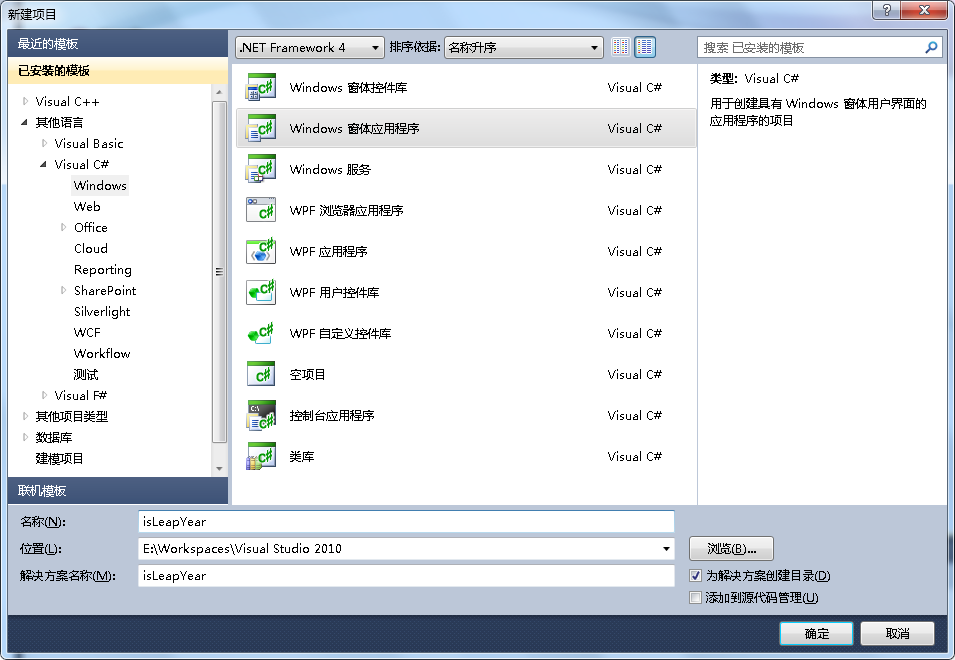The height and width of the screenshot is (660, 955).
Task: Select the 控制台应用程序 template icon
Action: click(261, 415)
